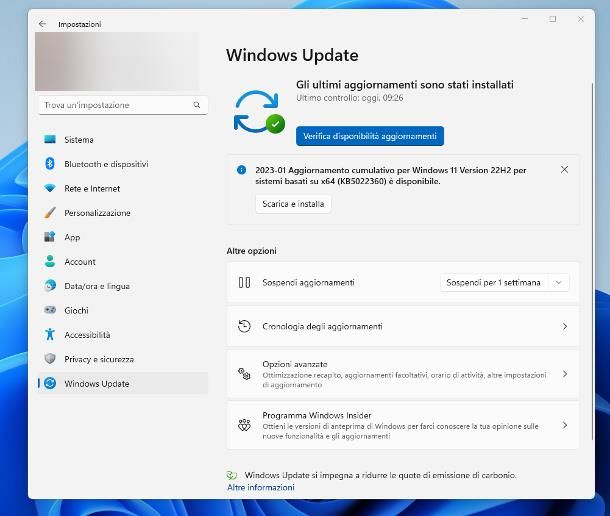Click the Account person icon
The height and width of the screenshot is (516, 610).
tap(50, 261)
